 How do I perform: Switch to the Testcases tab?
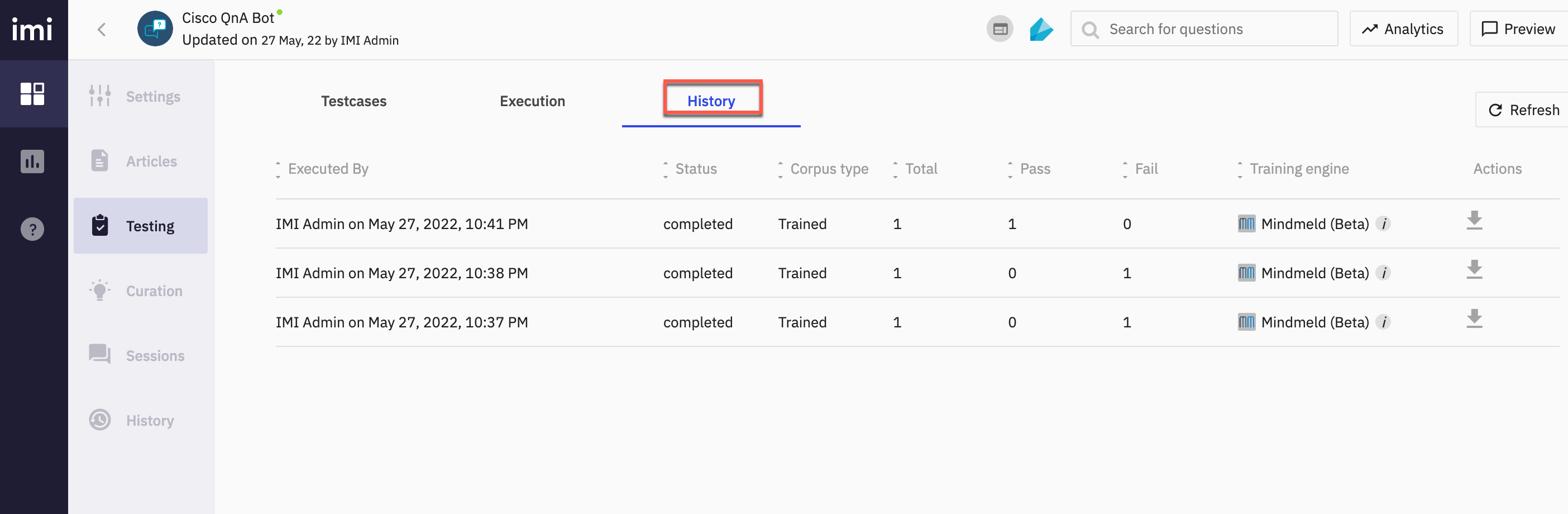click(x=353, y=101)
